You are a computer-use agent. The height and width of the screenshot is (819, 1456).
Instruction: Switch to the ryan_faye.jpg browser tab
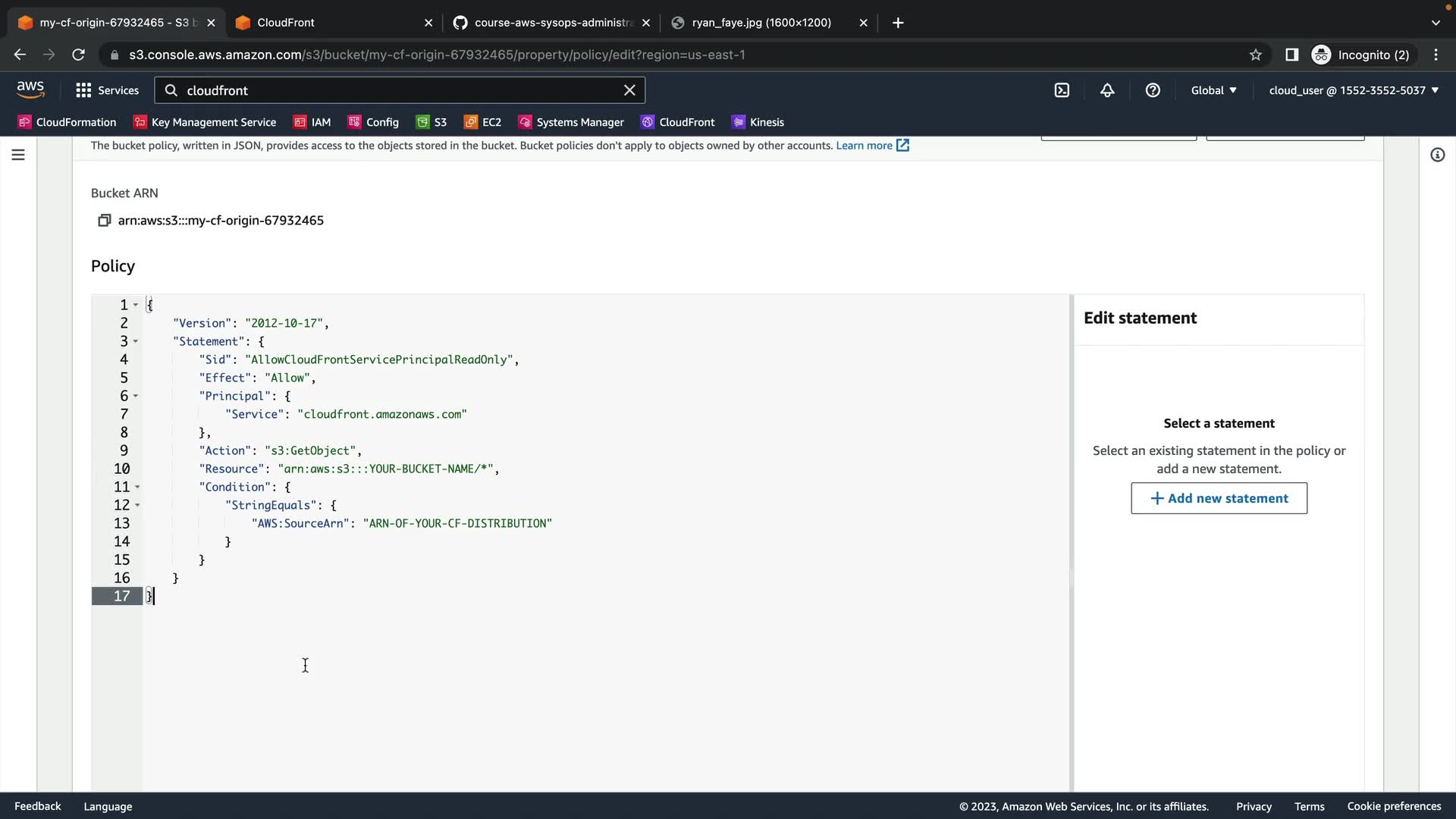coord(761,23)
